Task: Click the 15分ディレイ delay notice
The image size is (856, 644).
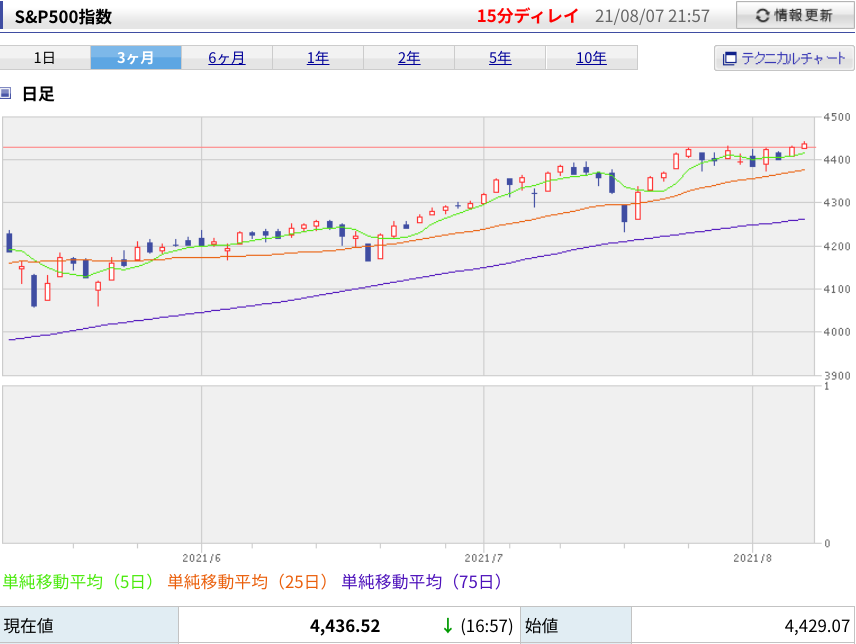Action: tap(527, 16)
